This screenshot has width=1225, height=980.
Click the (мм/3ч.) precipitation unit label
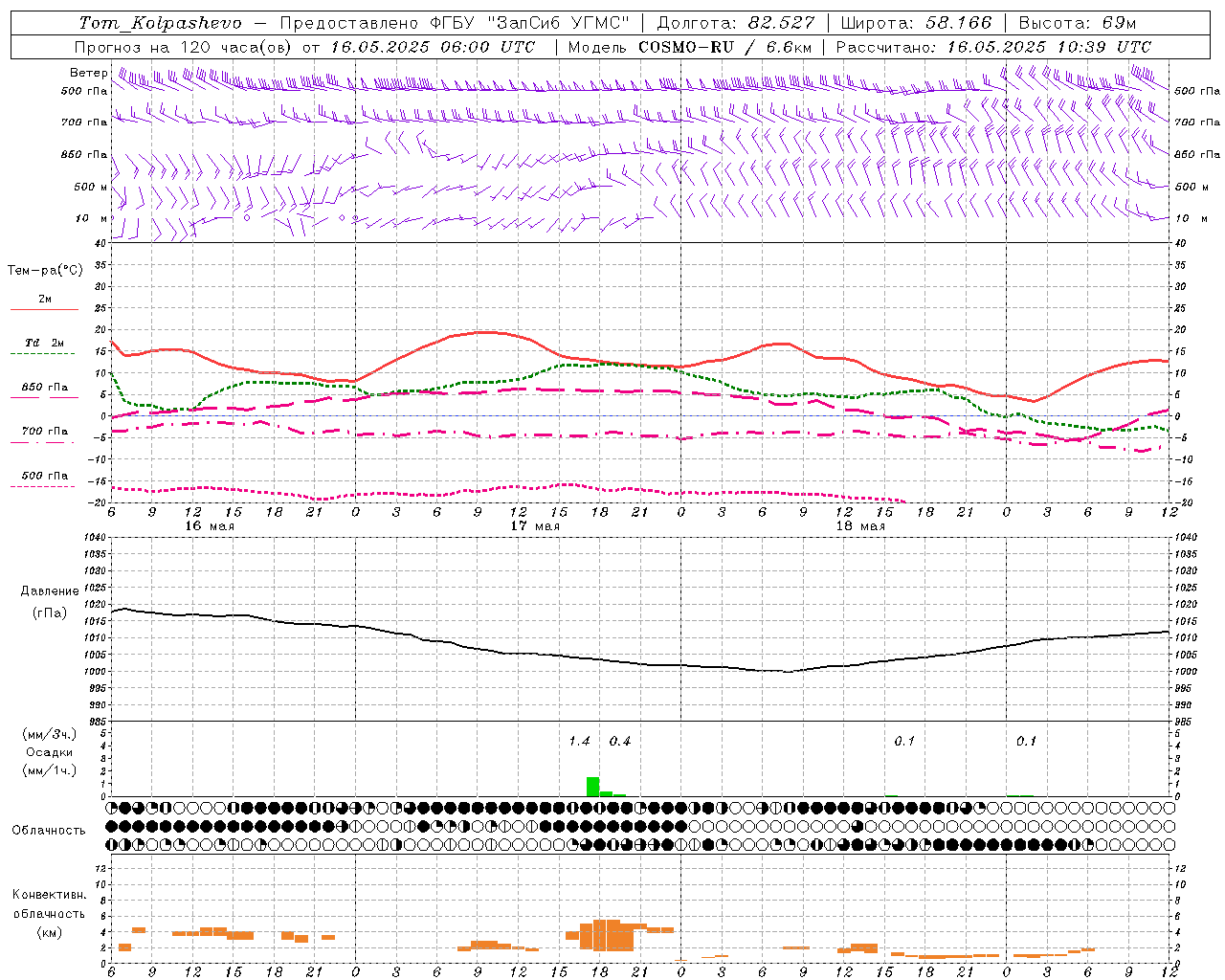(50, 734)
